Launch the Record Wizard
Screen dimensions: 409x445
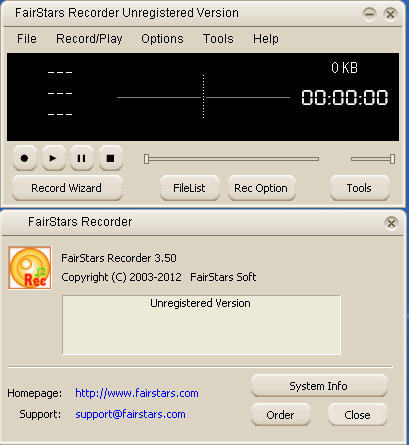click(67, 188)
